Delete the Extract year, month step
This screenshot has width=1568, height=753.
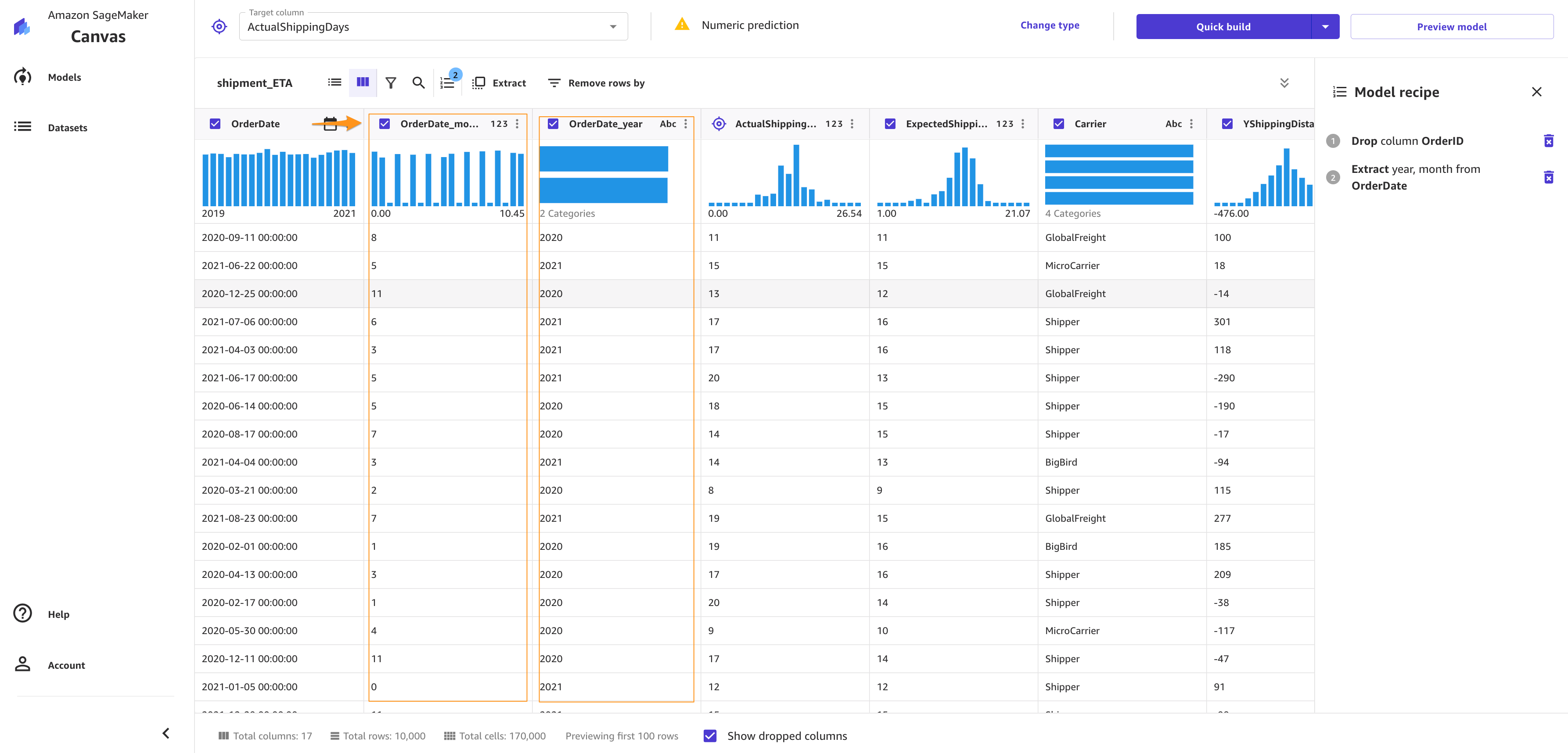[1549, 177]
